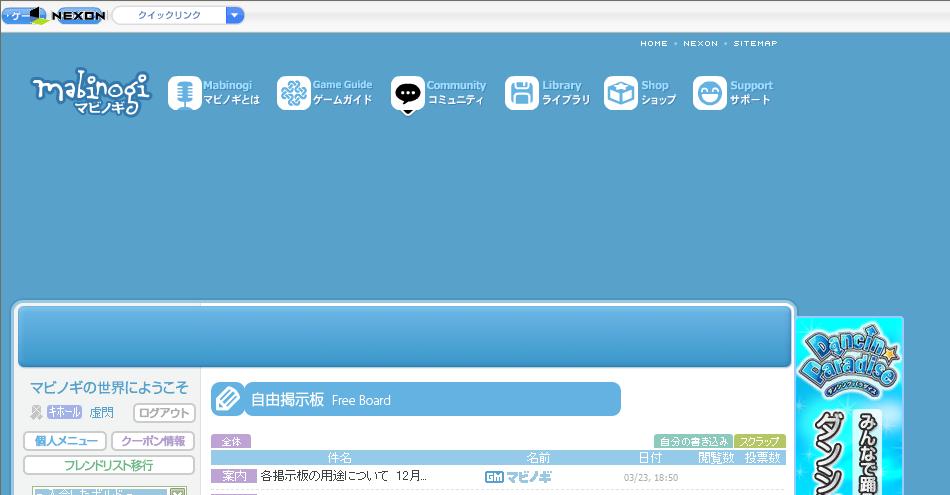This screenshot has width=950, height=495.
Task: Click the クイックリンク text field
Action: coord(169,15)
